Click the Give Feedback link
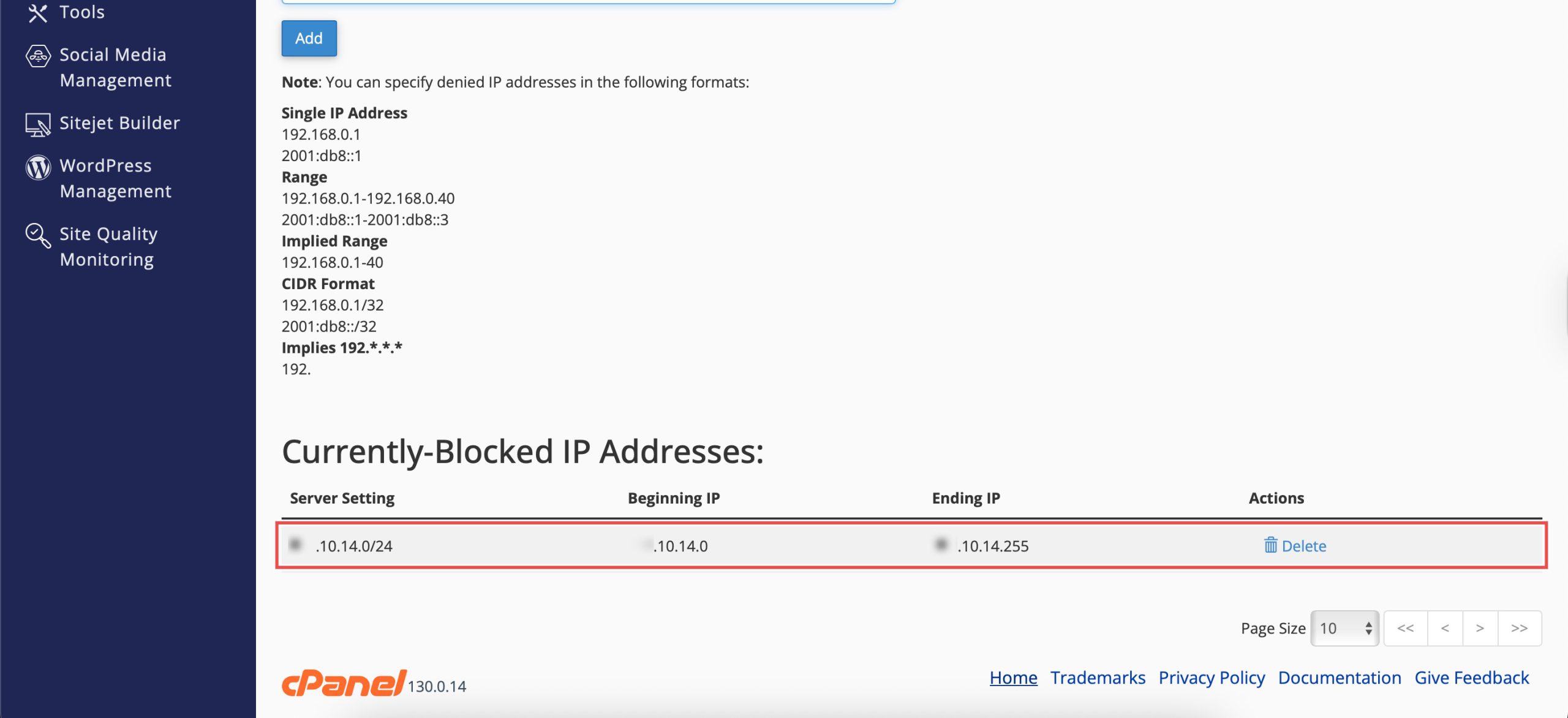 tap(1471, 678)
